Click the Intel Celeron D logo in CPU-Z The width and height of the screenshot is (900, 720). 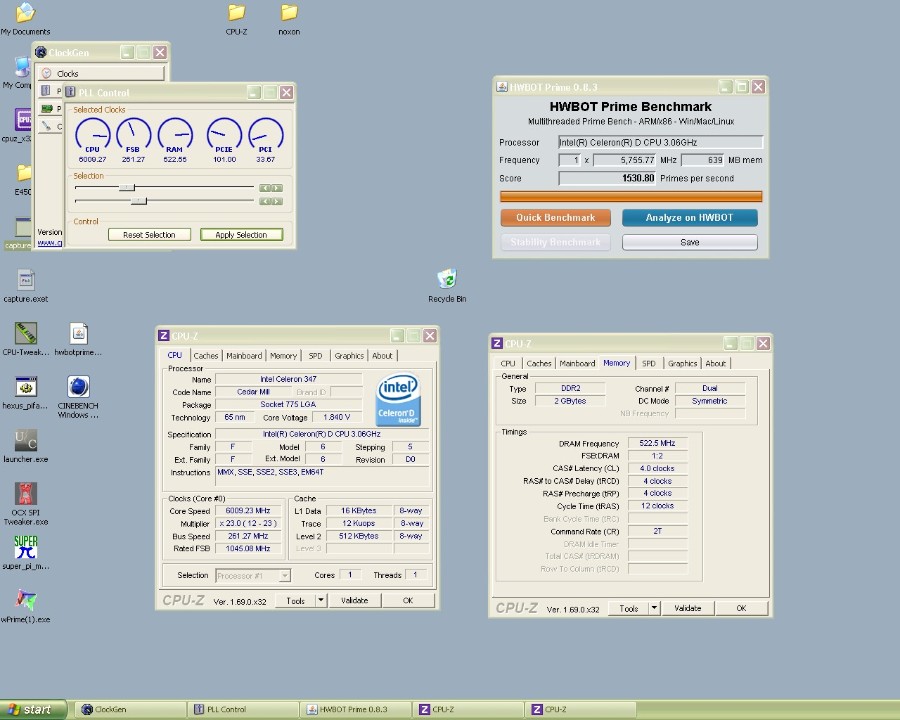[x=398, y=400]
